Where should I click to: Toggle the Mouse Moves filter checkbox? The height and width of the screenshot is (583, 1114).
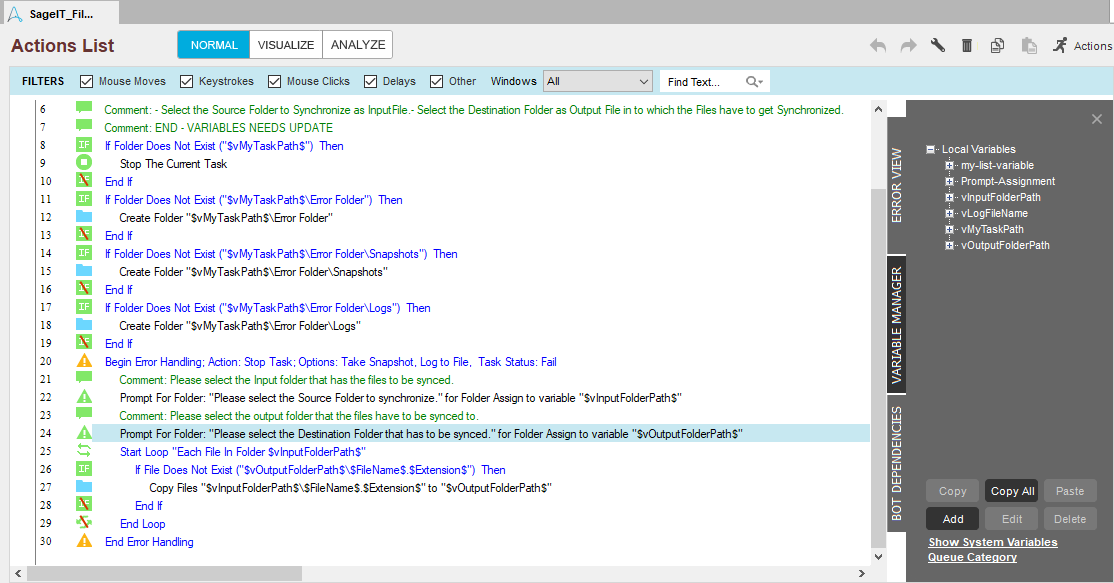[x=87, y=81]
